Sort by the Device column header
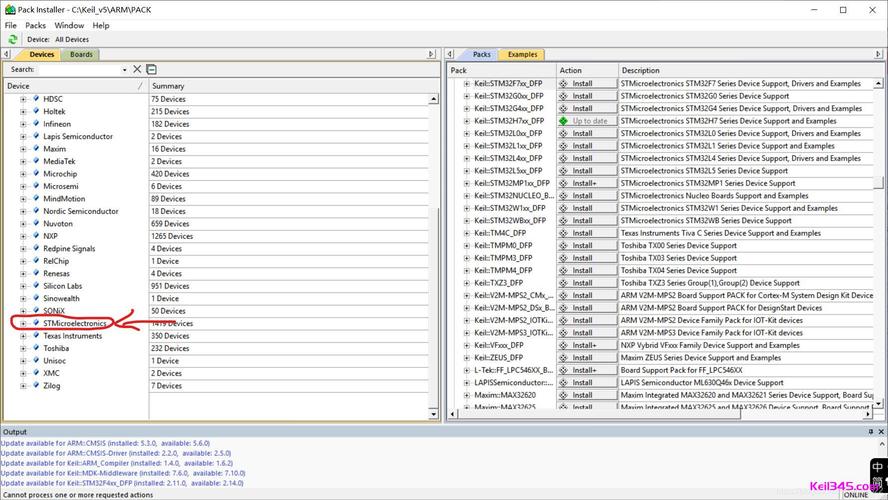The width and height of the screenshot is (888, 500). (x=75, y=86)
